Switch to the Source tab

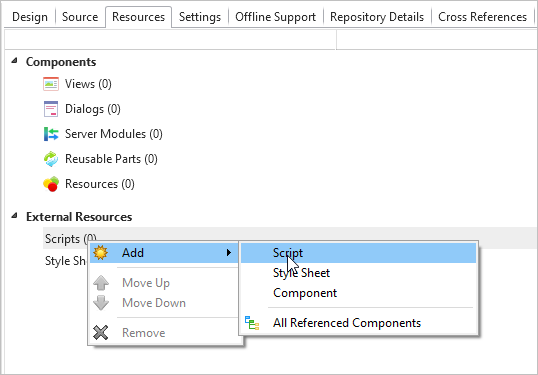(x=80, y=17)
